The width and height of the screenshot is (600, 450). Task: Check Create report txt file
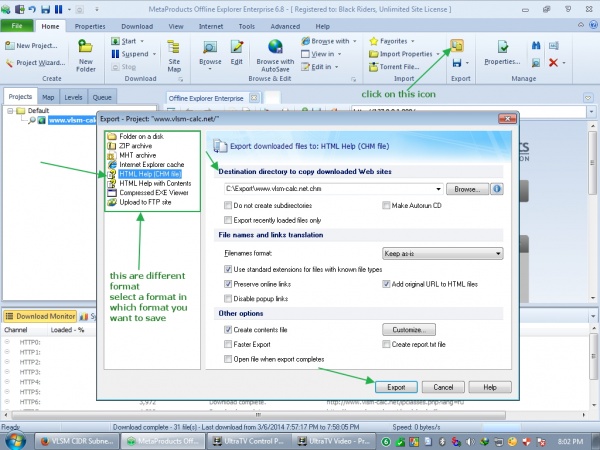pos(386,344)
